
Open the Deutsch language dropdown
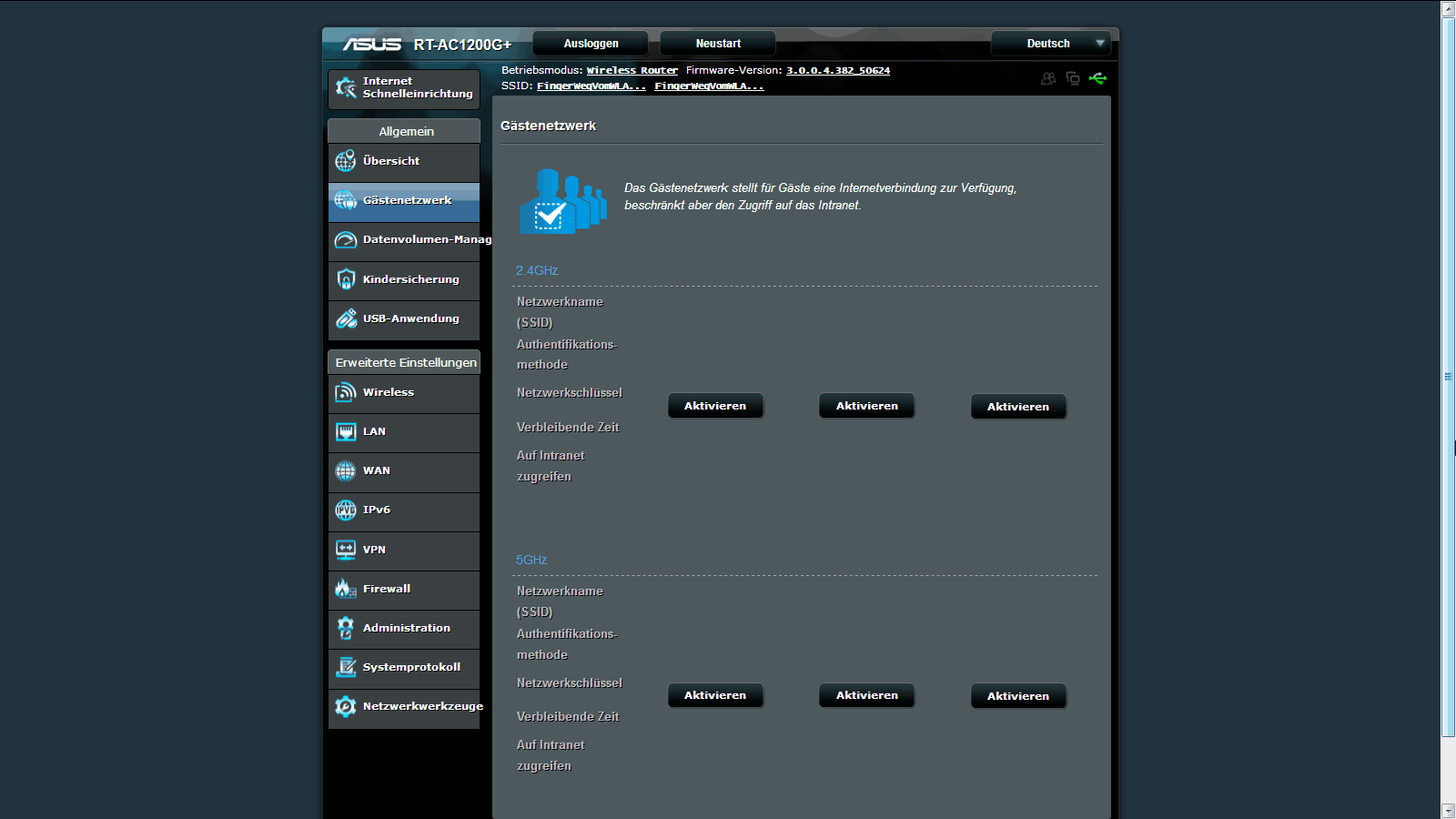pyautogui.click(x=1050, y=44)
